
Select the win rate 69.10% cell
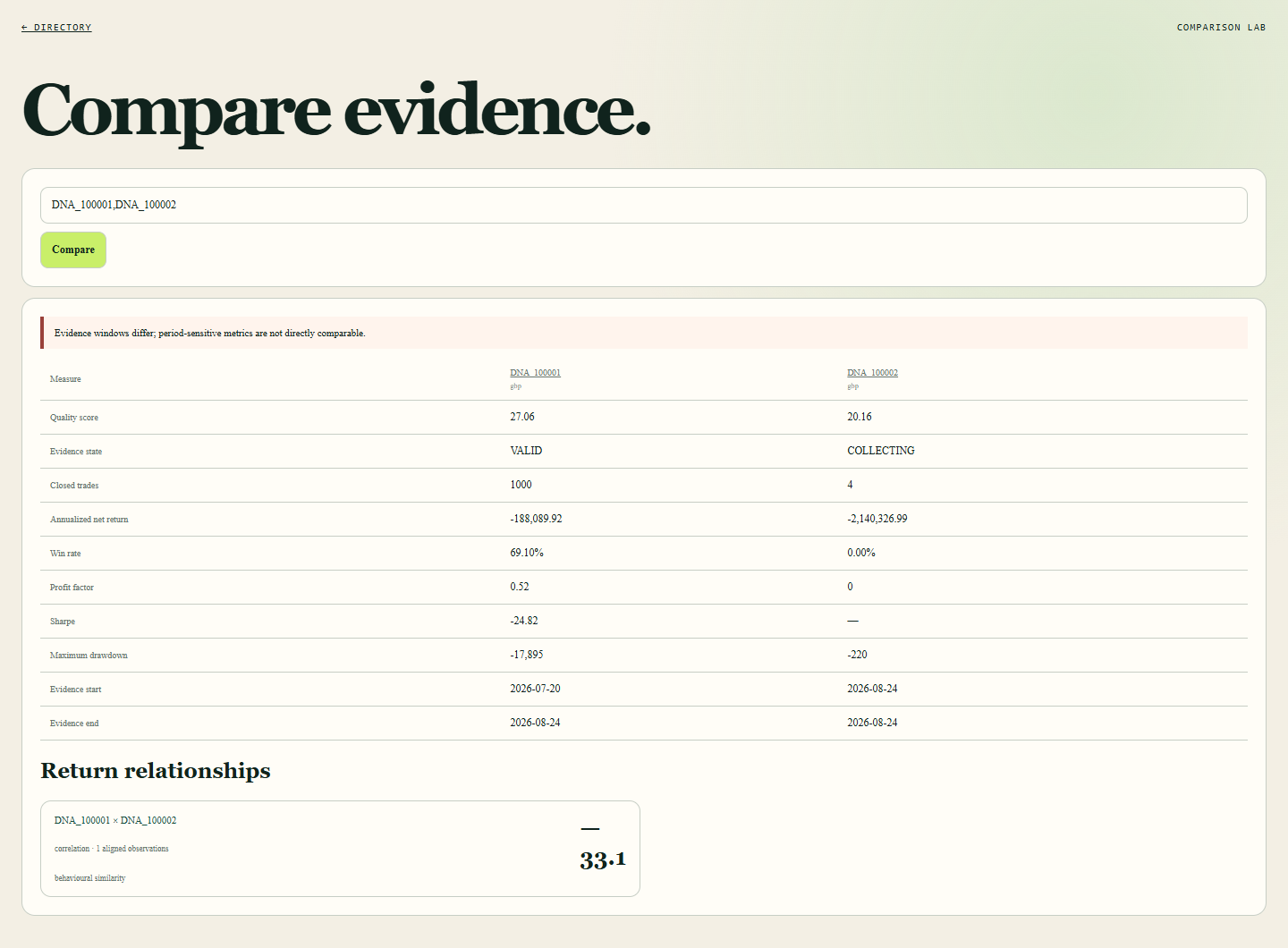[x=527, y=553]
